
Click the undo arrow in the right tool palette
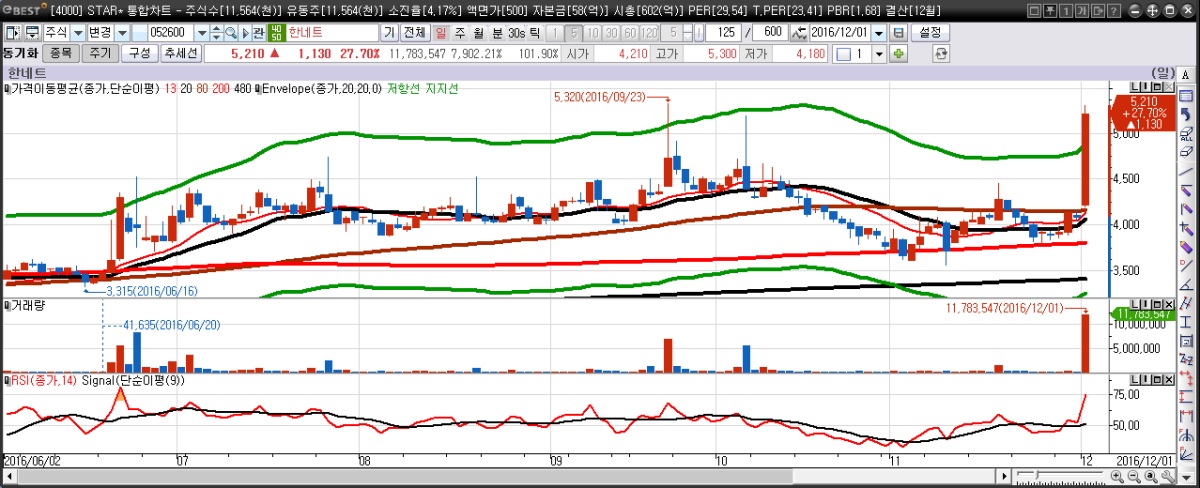[x=1185, y=114]
